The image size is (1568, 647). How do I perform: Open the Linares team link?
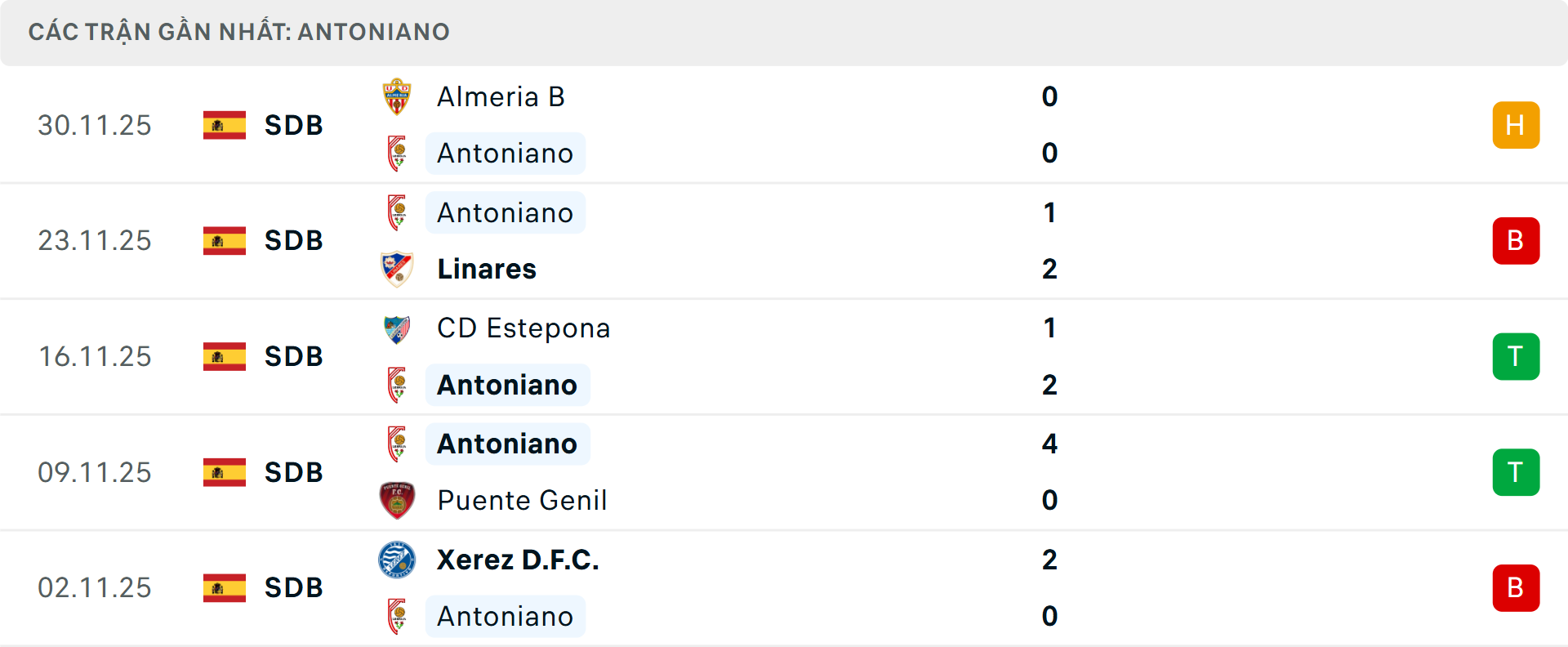coord(487,269)
